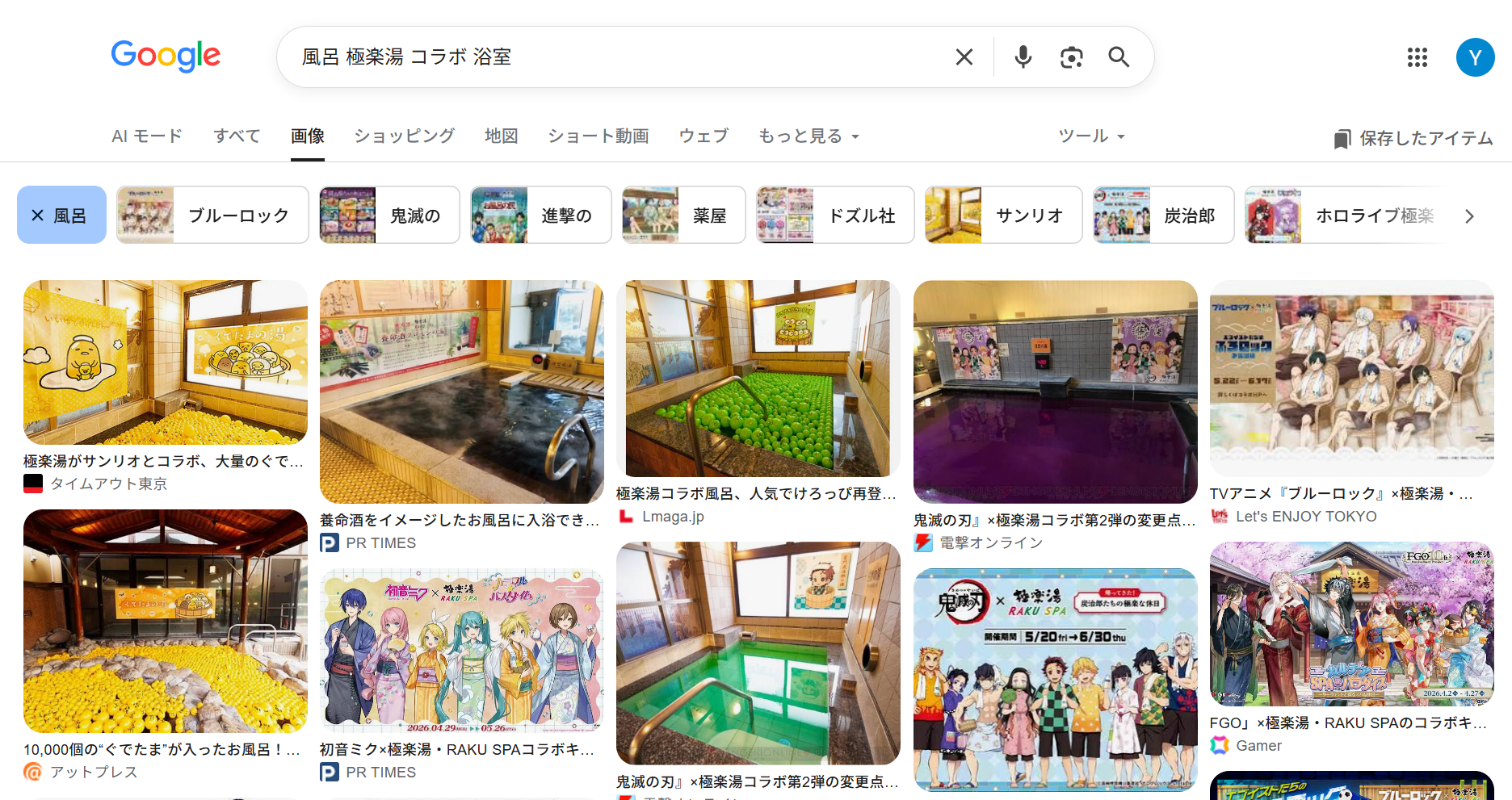This screenshot has width=1512, height=800.
Task: Switch to the 地図 tab
Action: (x=502, y=136)
